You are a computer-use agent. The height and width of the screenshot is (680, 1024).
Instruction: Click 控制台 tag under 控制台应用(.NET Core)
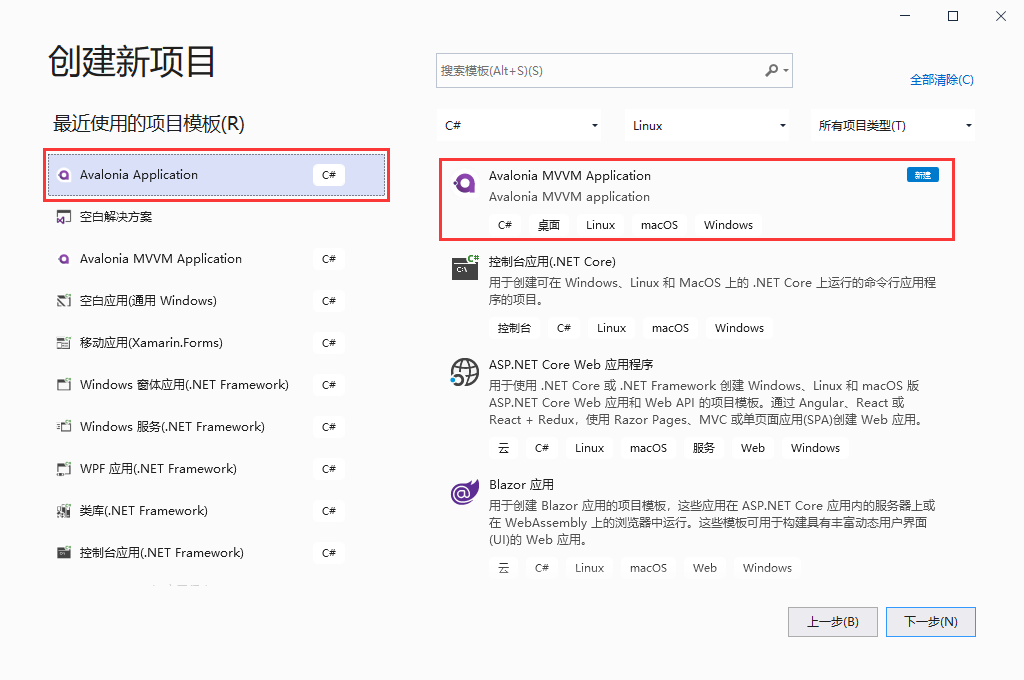[x=514, y=328]
